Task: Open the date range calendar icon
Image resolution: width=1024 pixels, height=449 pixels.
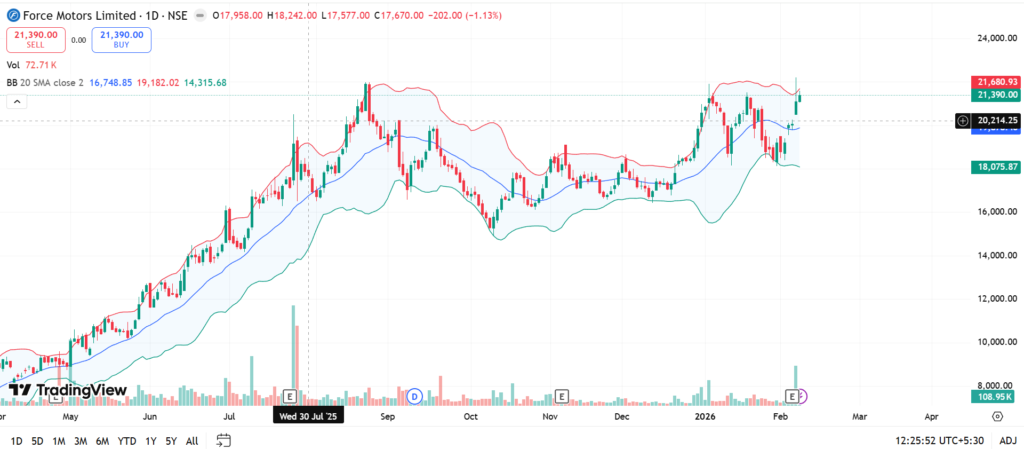Action: click(223, 440)
